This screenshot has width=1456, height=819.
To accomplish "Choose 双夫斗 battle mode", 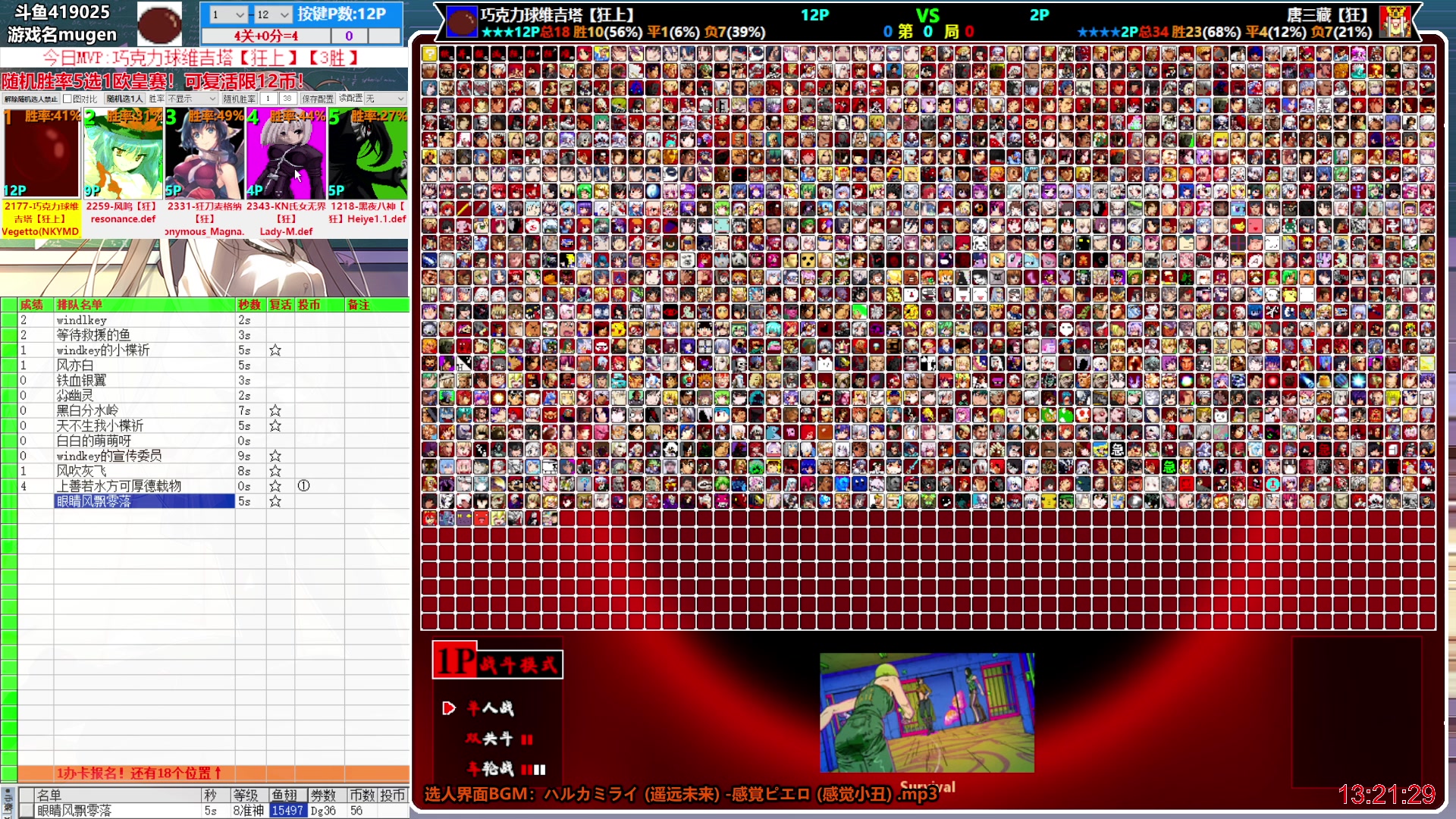I will point(499,739).
